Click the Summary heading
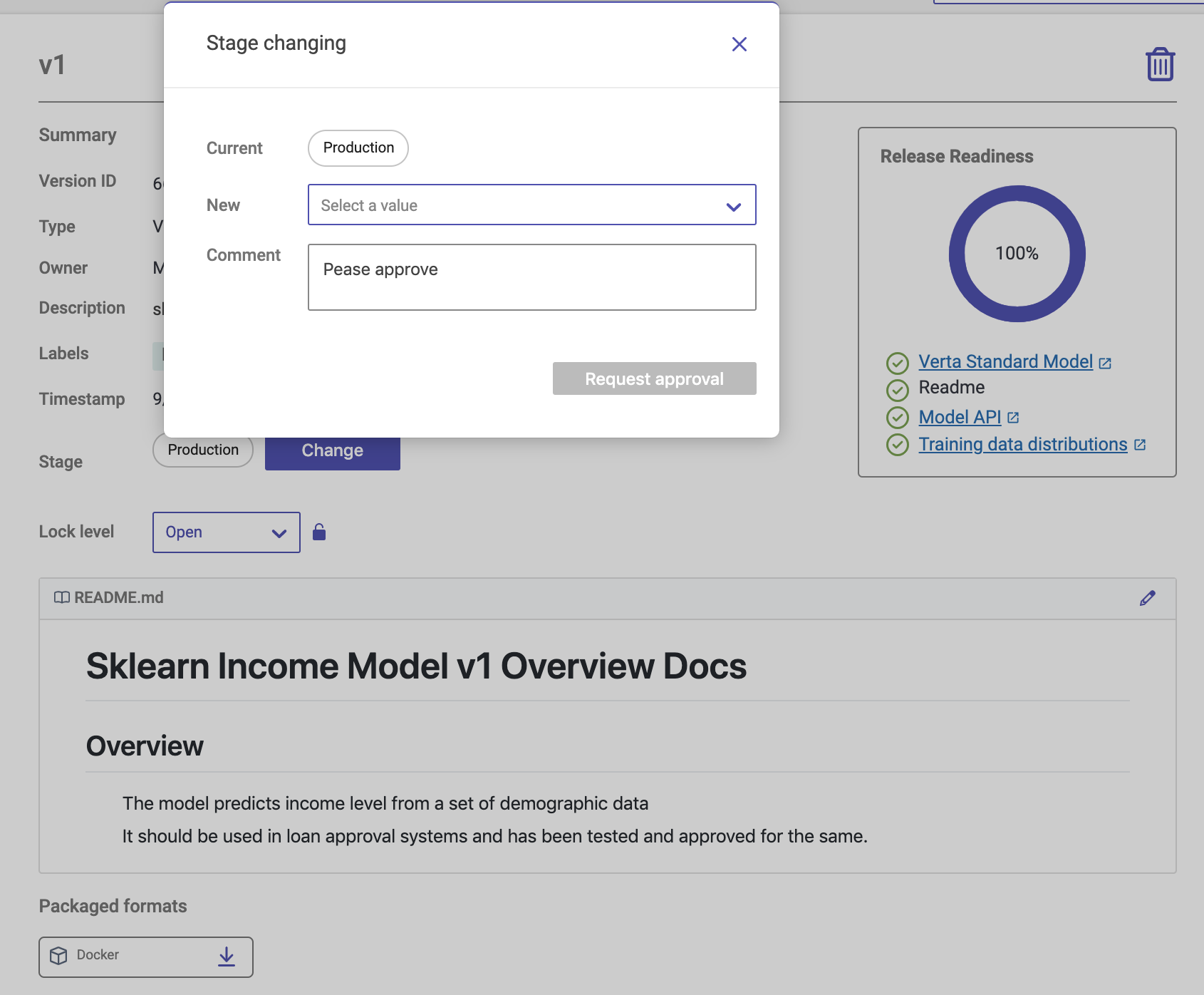 pyautogui.click(x=77, y=135)
